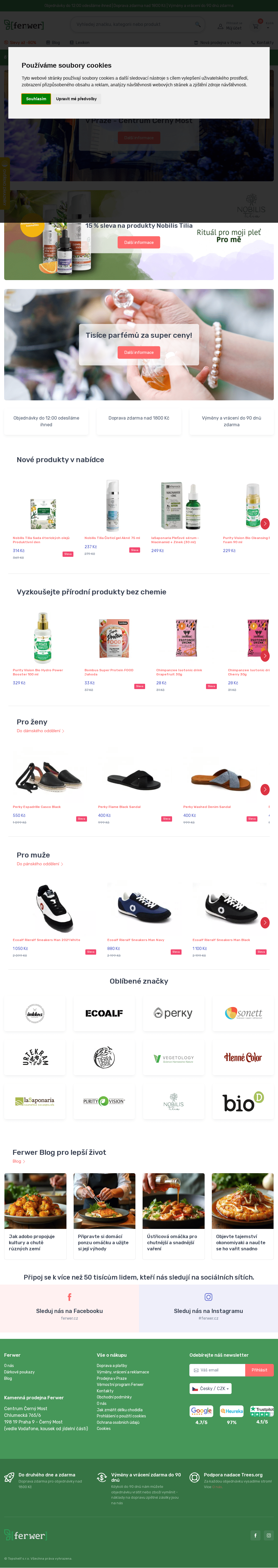Open the footer Facebook icon
This screenshot has width=278, height=1568.
pyautogui.click(x=255, y=1536)
